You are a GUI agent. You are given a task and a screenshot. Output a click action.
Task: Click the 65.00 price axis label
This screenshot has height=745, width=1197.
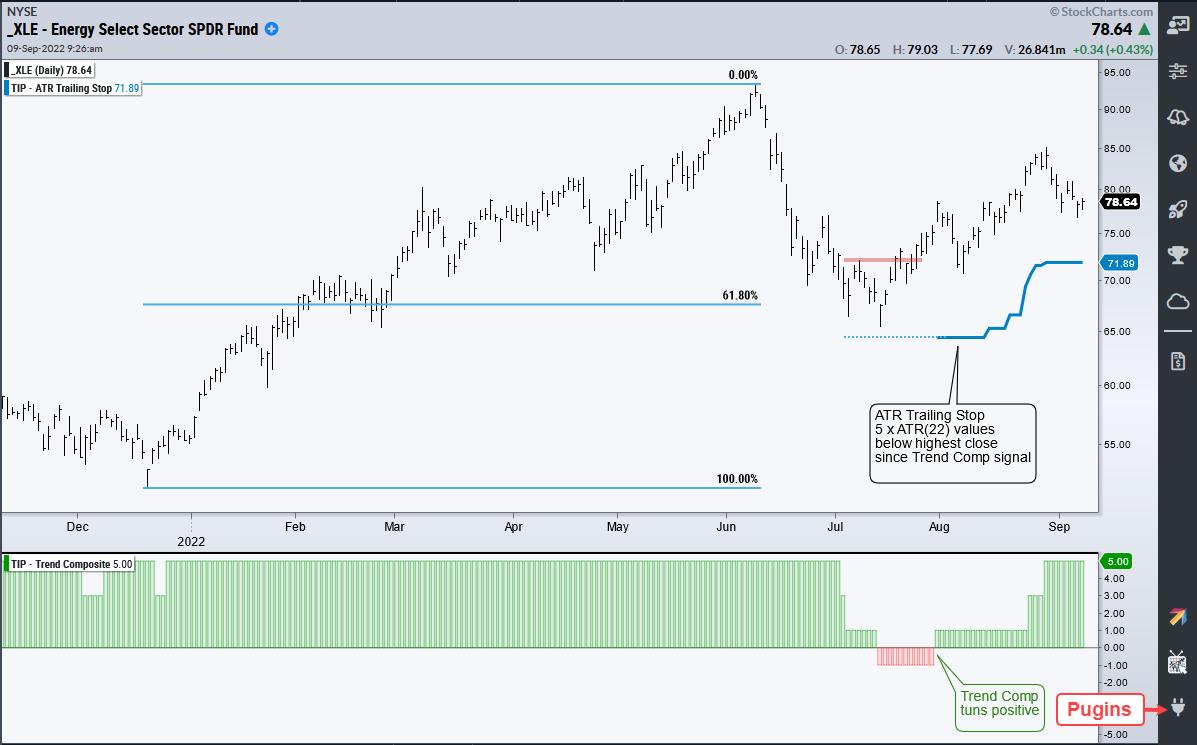(x=1117, y=332)
